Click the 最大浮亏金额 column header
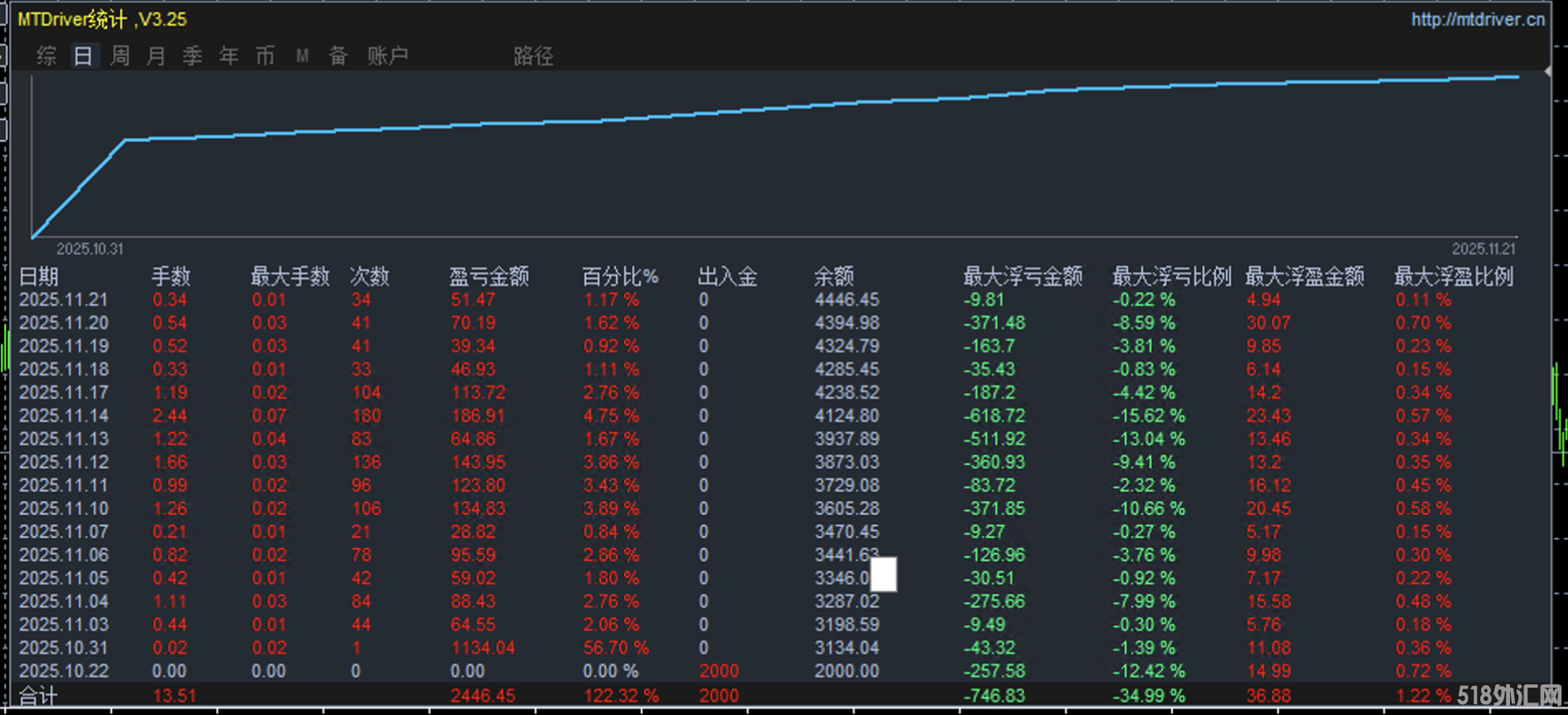 [x=1022, y=276]
